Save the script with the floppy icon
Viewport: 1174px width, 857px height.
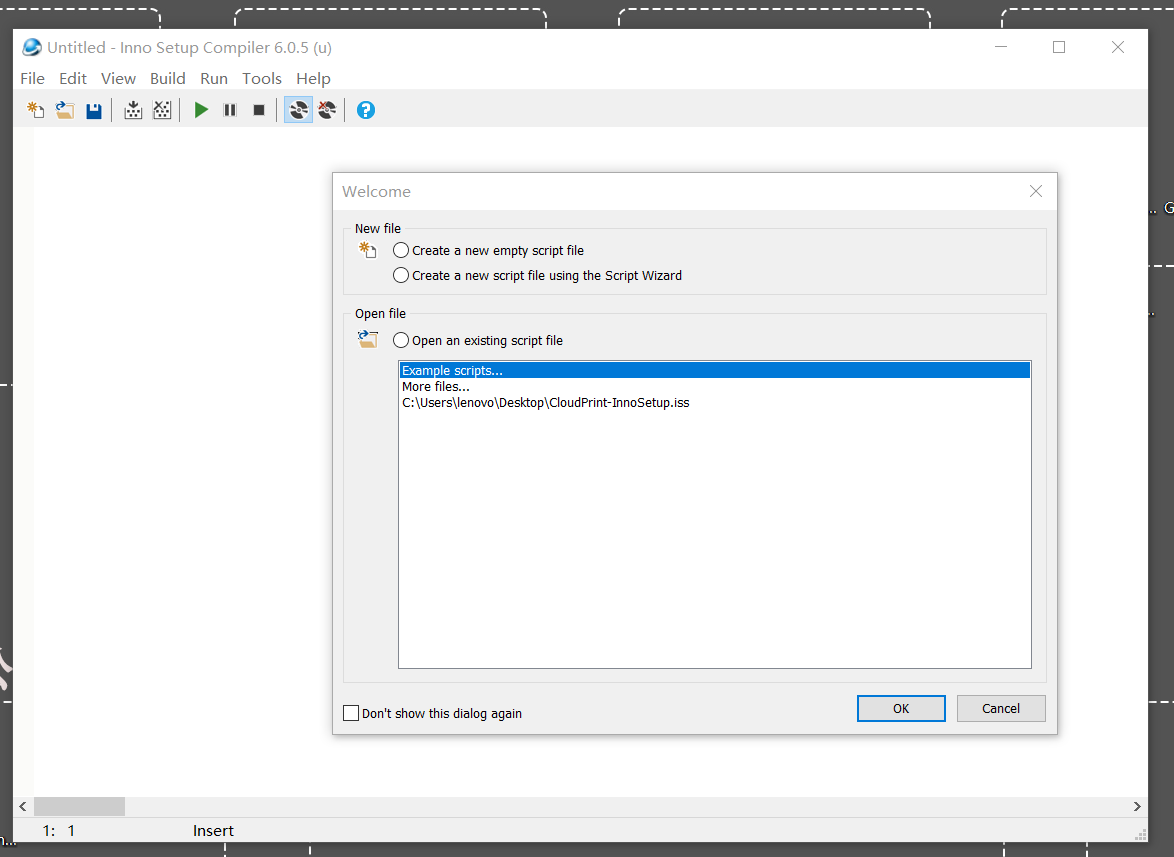click(x=94, y=111)
